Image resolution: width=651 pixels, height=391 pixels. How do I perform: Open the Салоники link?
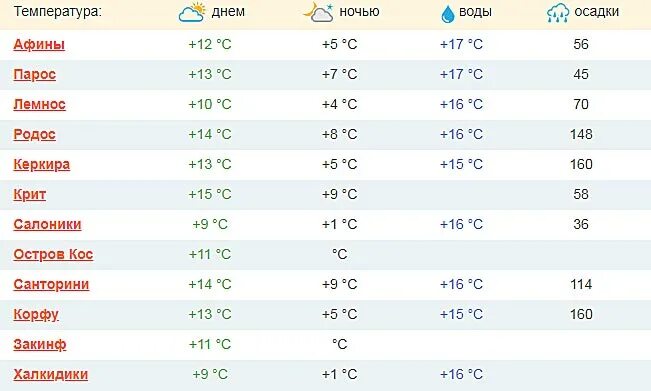(47, 224)
